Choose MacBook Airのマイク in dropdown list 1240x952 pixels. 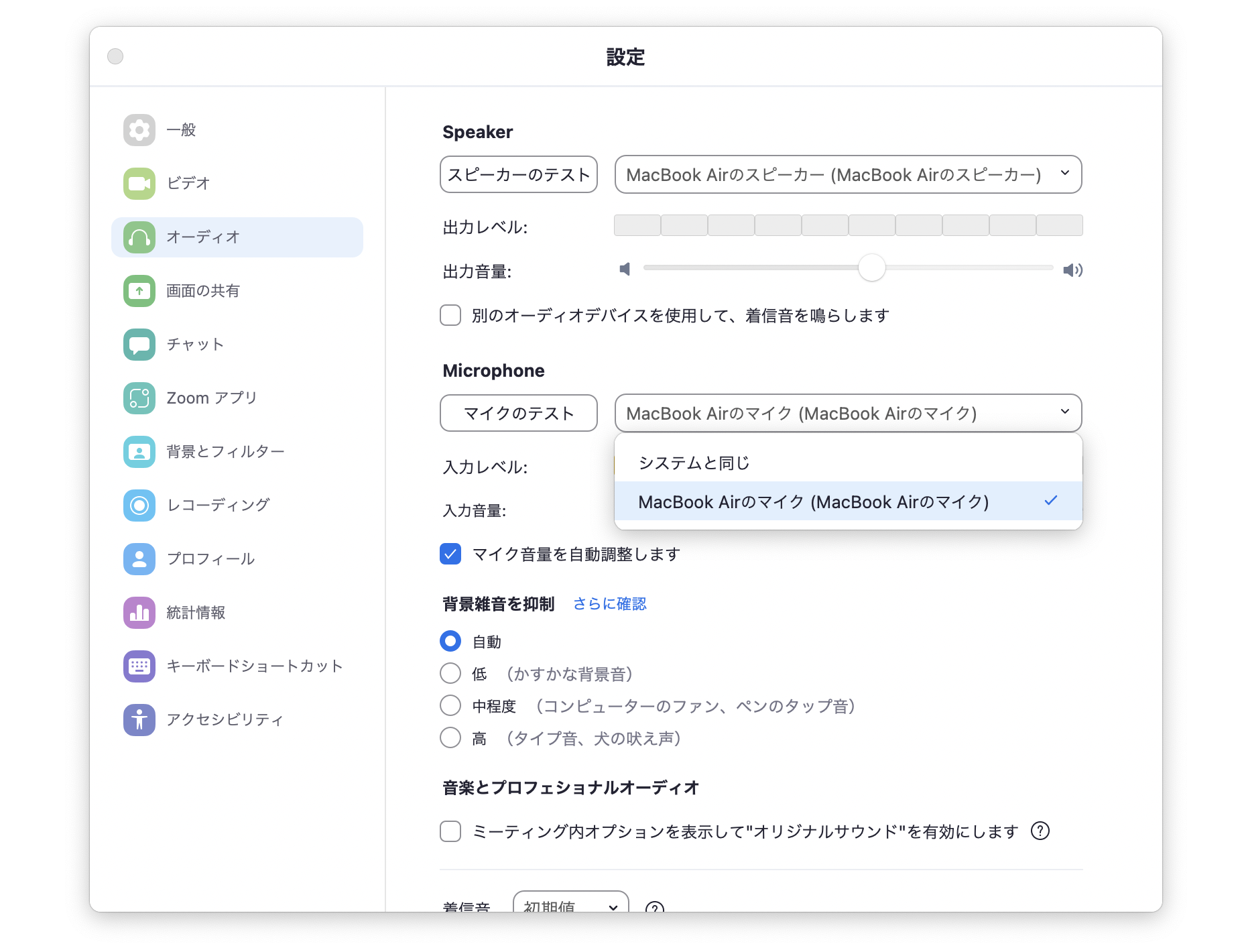[848, 501]
